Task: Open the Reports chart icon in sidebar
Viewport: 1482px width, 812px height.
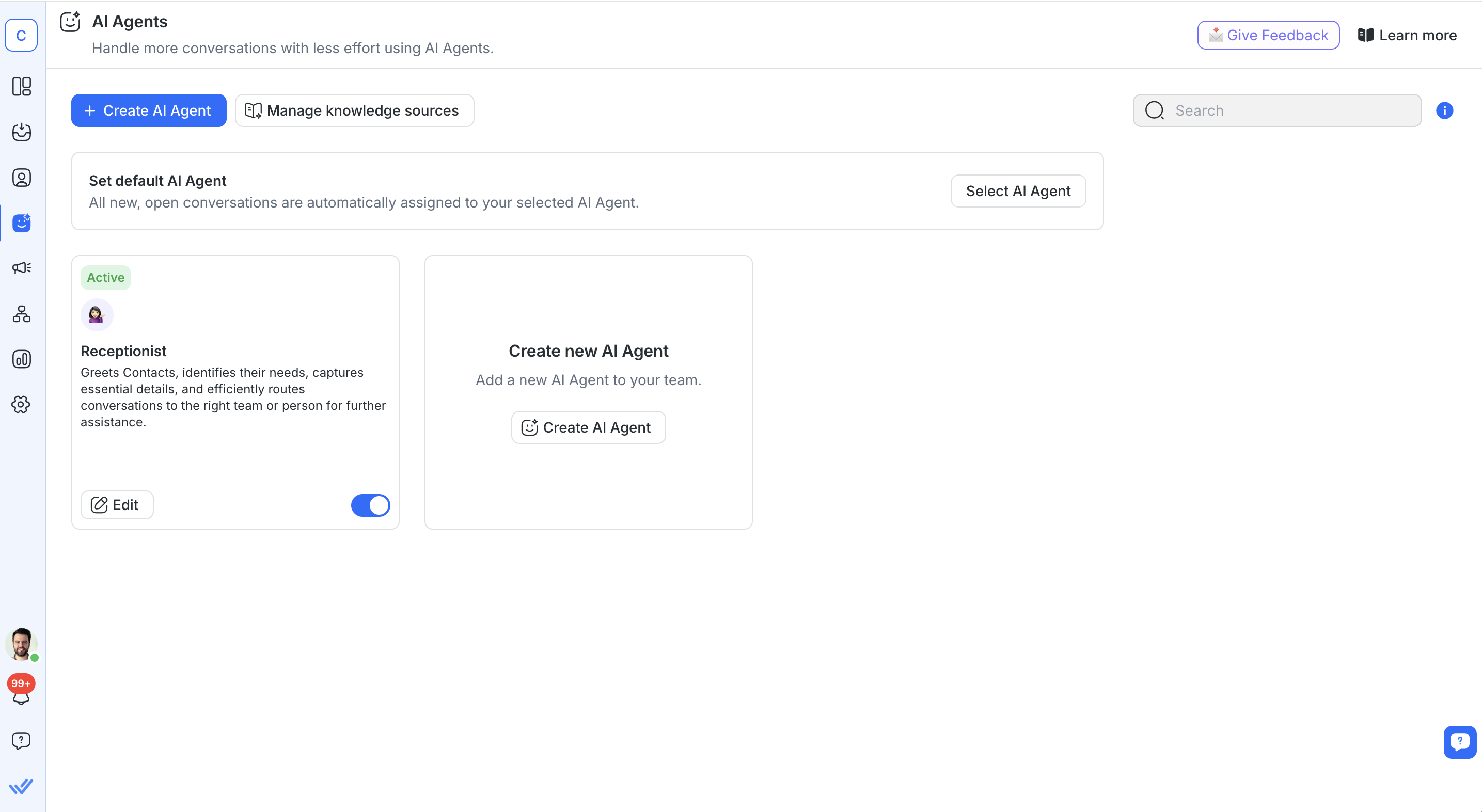Action: click(21, 359)
